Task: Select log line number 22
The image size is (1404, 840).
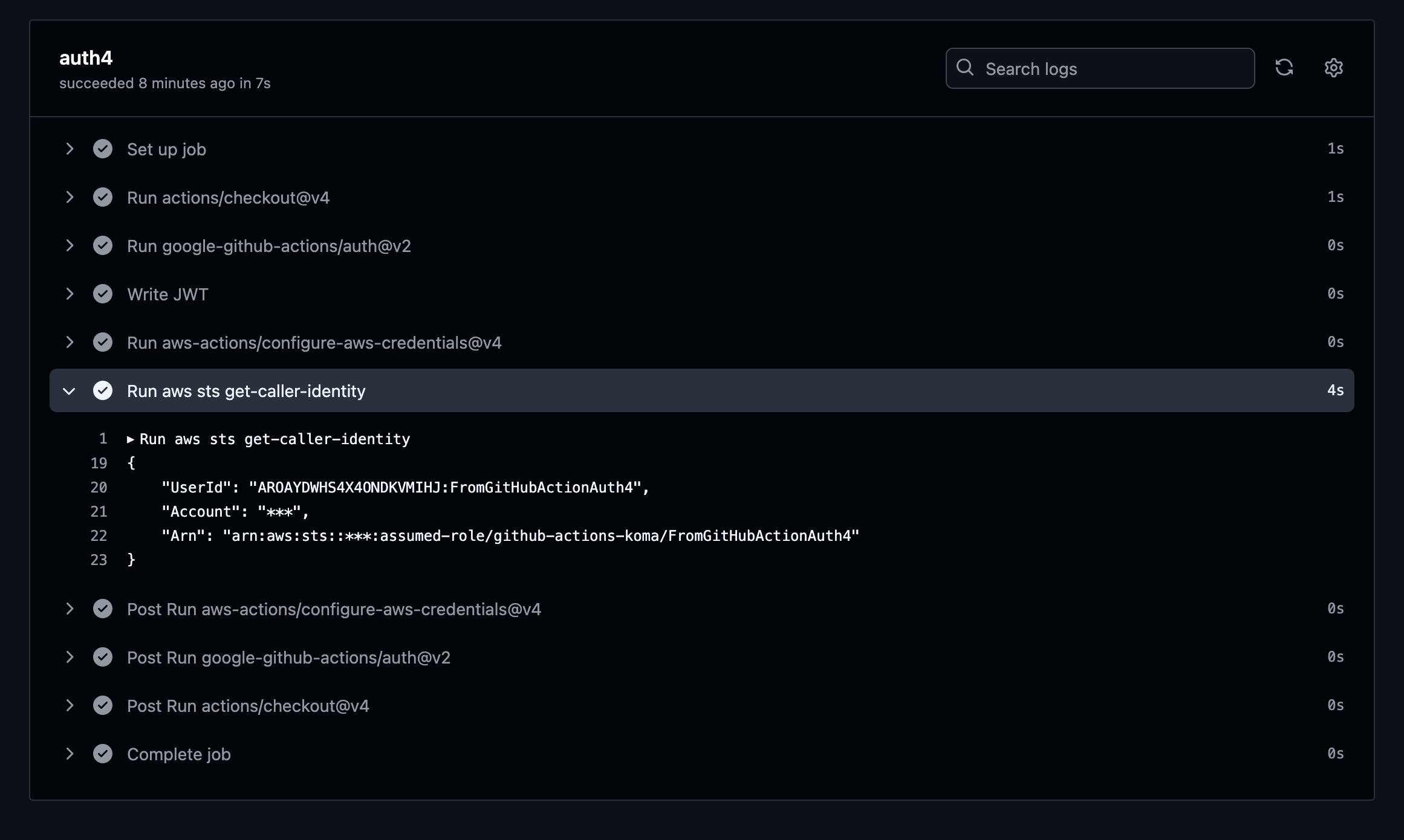Action: pyautogui.click(x=99, y=536)
